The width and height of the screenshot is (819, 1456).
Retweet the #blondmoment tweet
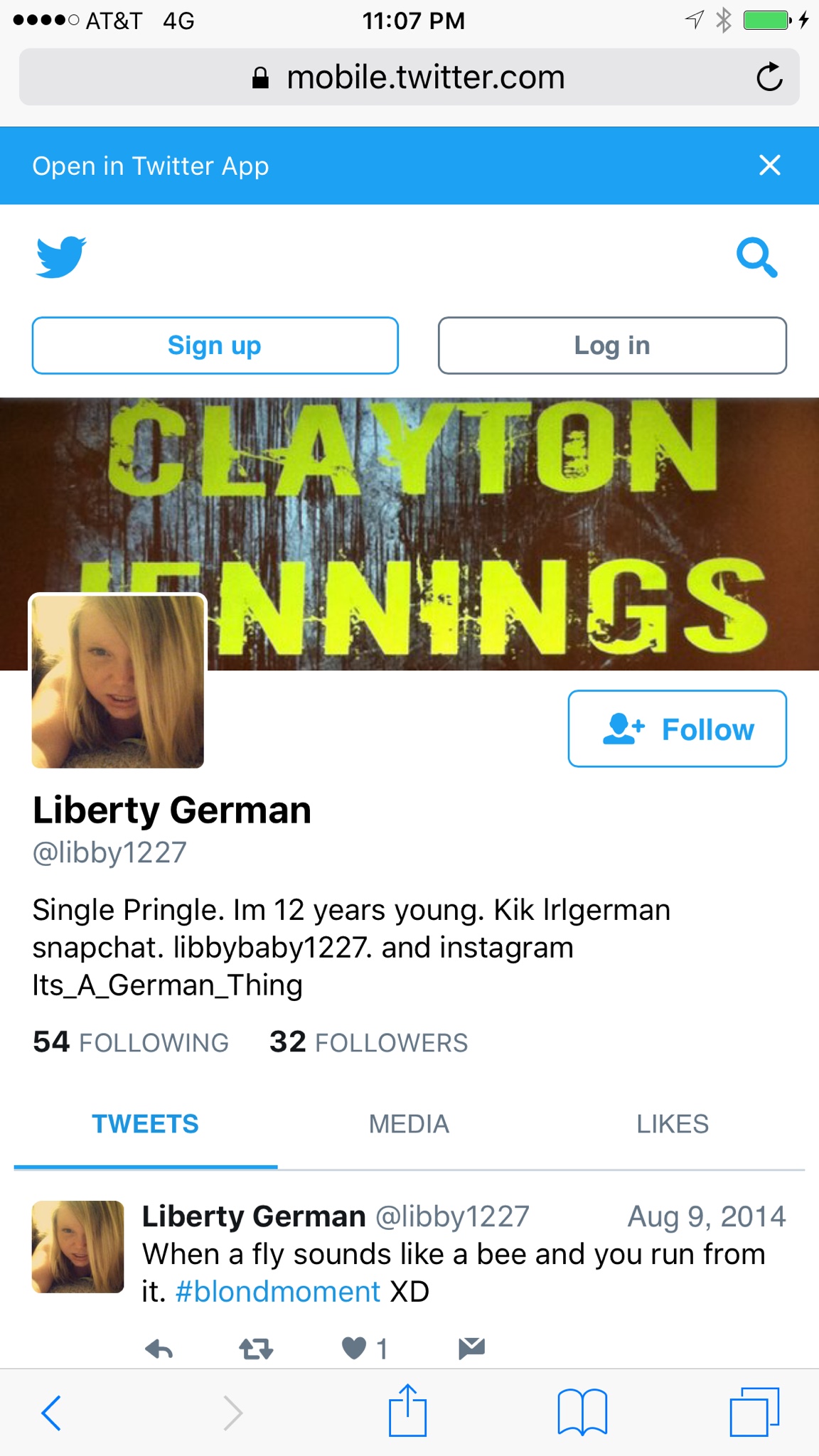(x=256, y=1349)
